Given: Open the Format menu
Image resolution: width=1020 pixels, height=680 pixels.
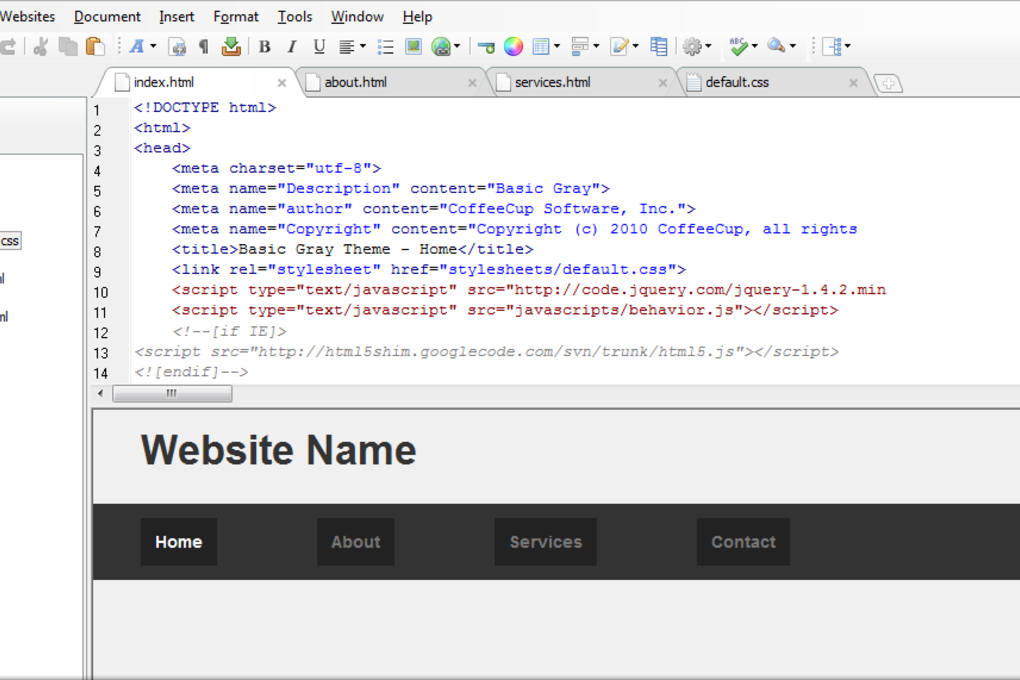Looking at the screenshot, I should (235, 16).
